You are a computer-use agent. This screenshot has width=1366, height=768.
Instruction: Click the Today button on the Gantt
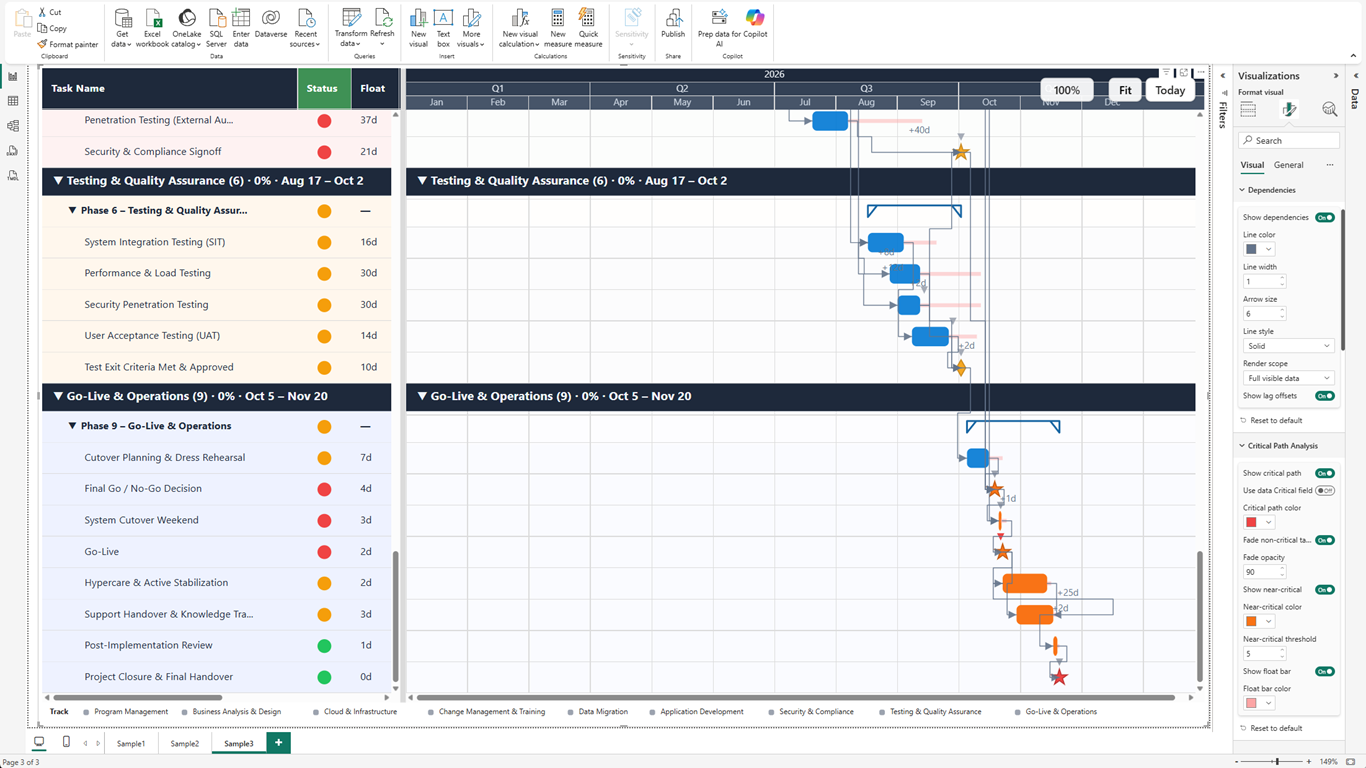tap(1169, 89)
